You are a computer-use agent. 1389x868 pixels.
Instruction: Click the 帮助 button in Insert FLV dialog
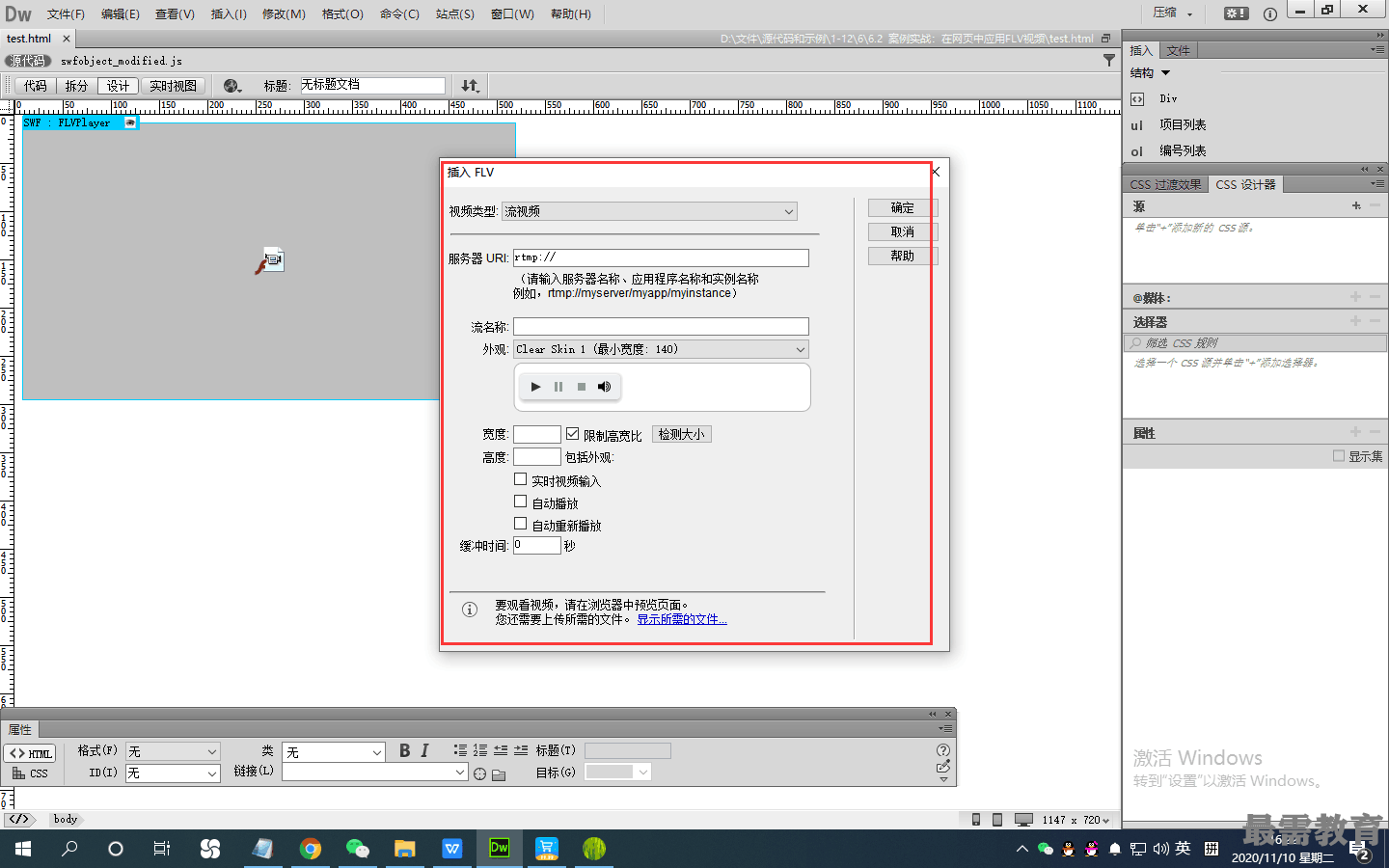point(903,256)
